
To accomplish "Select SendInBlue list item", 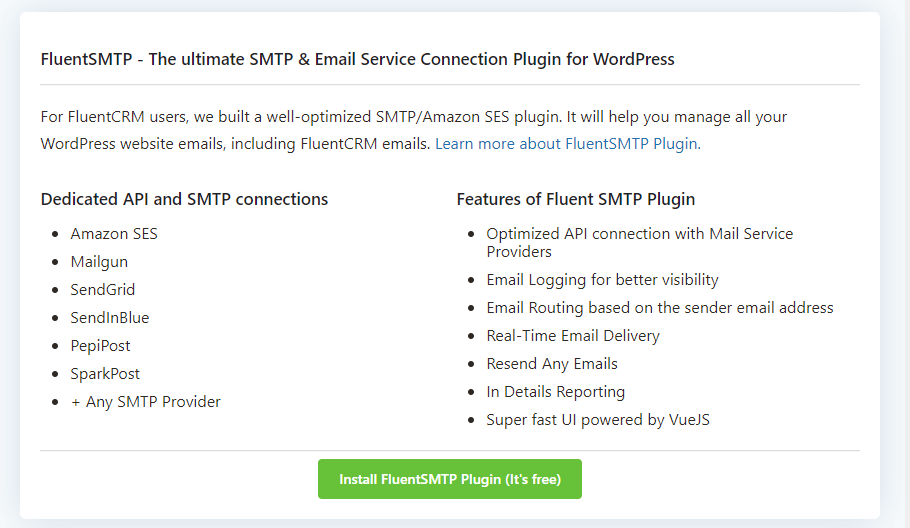I will click(110, 318).
